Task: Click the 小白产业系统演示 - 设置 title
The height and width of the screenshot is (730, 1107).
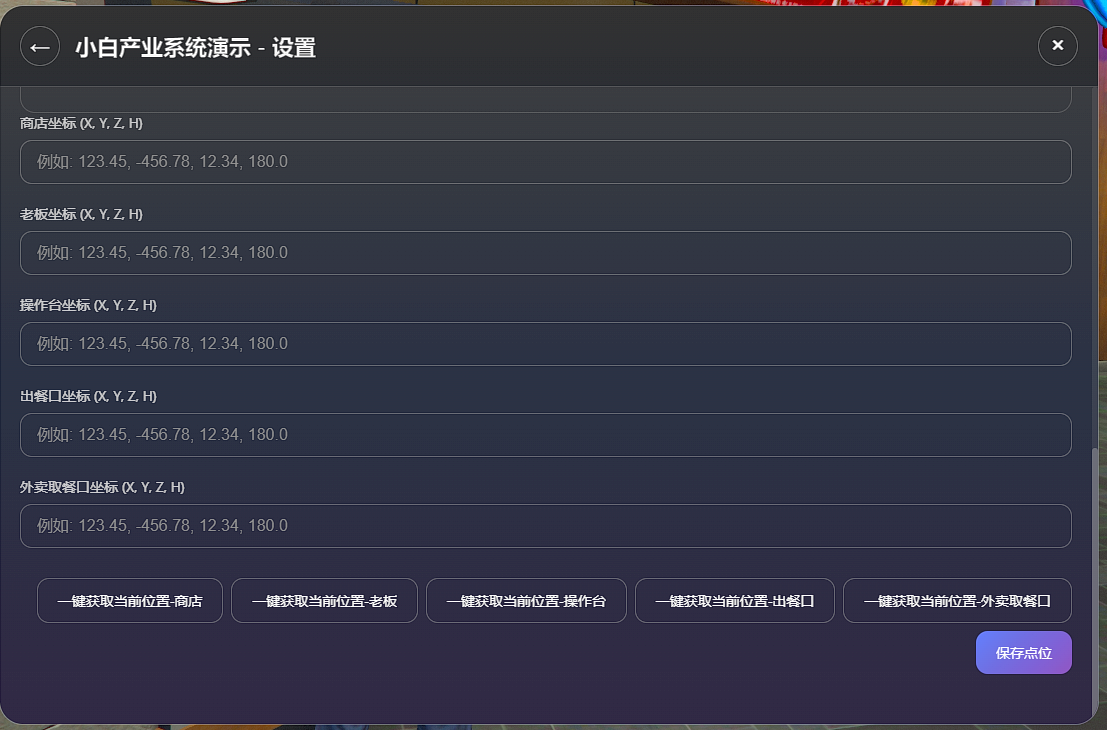Action: pos(196,47)
